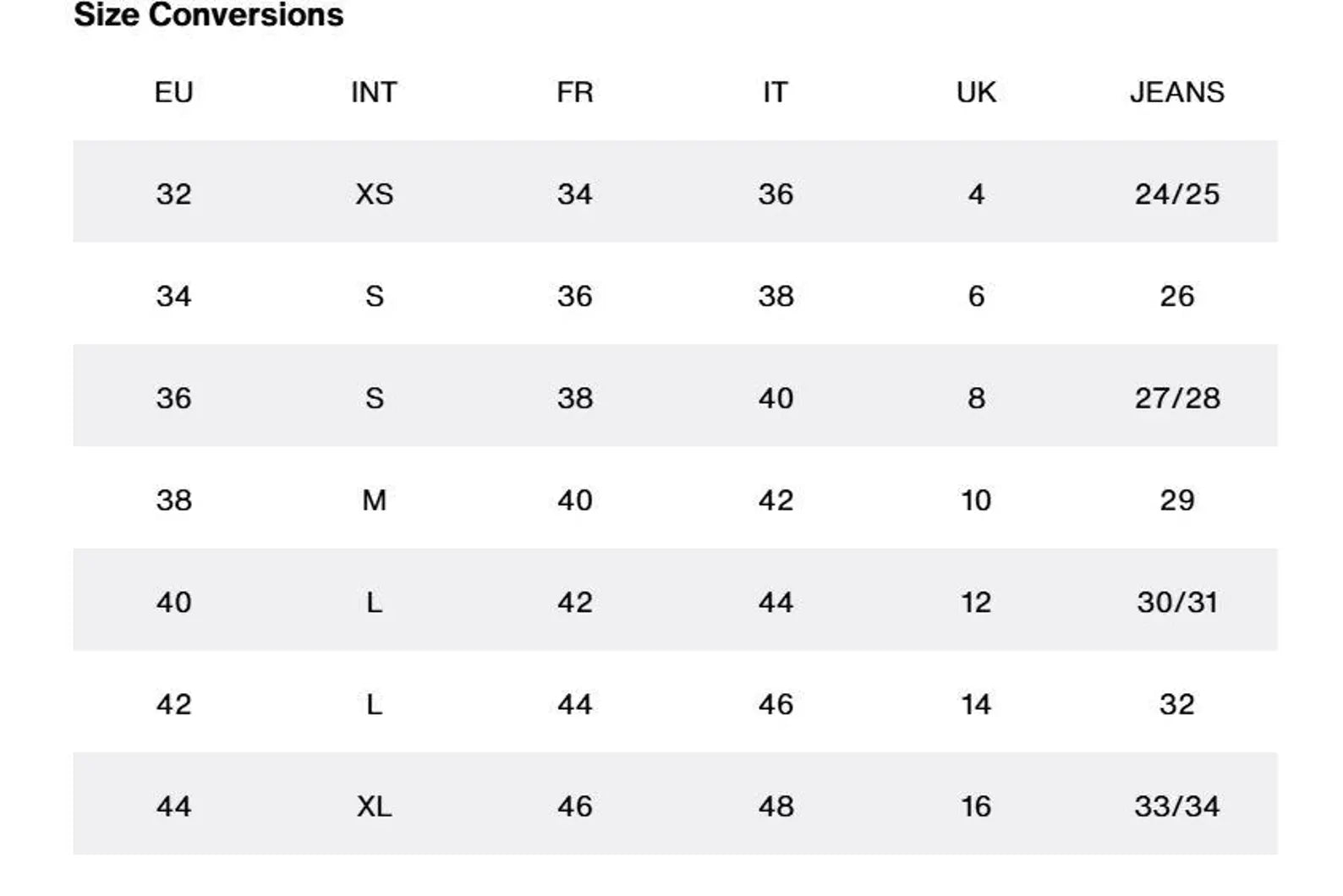The width and height of the screenshot is (1343, 896).
Task: Click the FR column header
Action: (574, 92)
